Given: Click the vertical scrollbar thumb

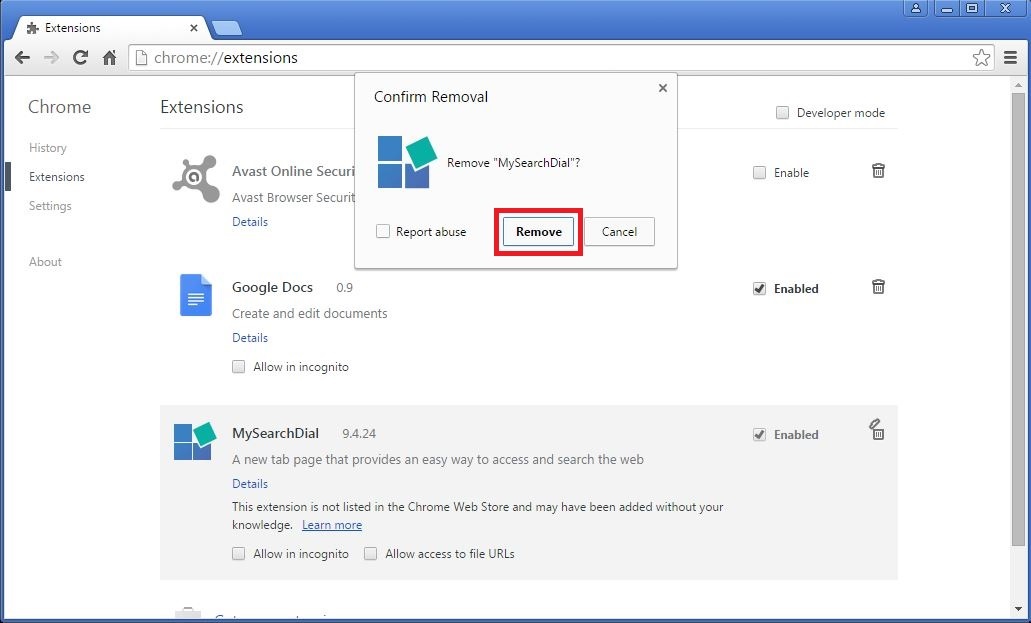Looking at the screenshot, I should point(1019,319).
